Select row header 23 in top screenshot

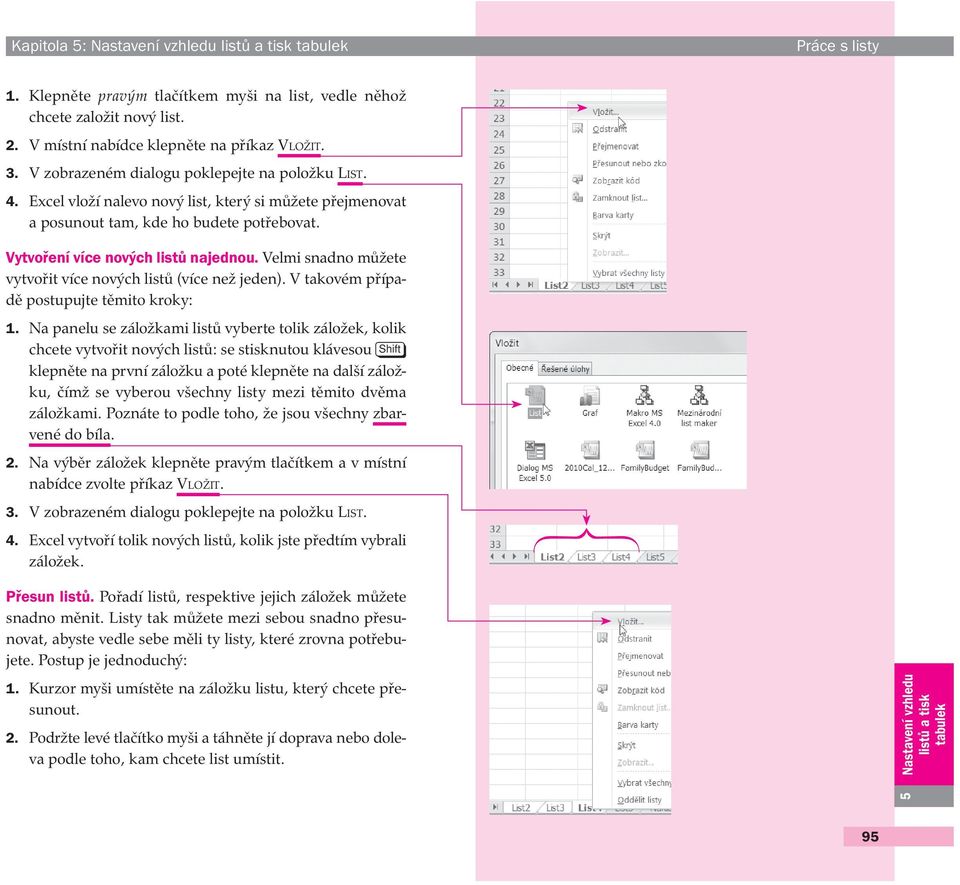tap(500, 119)
